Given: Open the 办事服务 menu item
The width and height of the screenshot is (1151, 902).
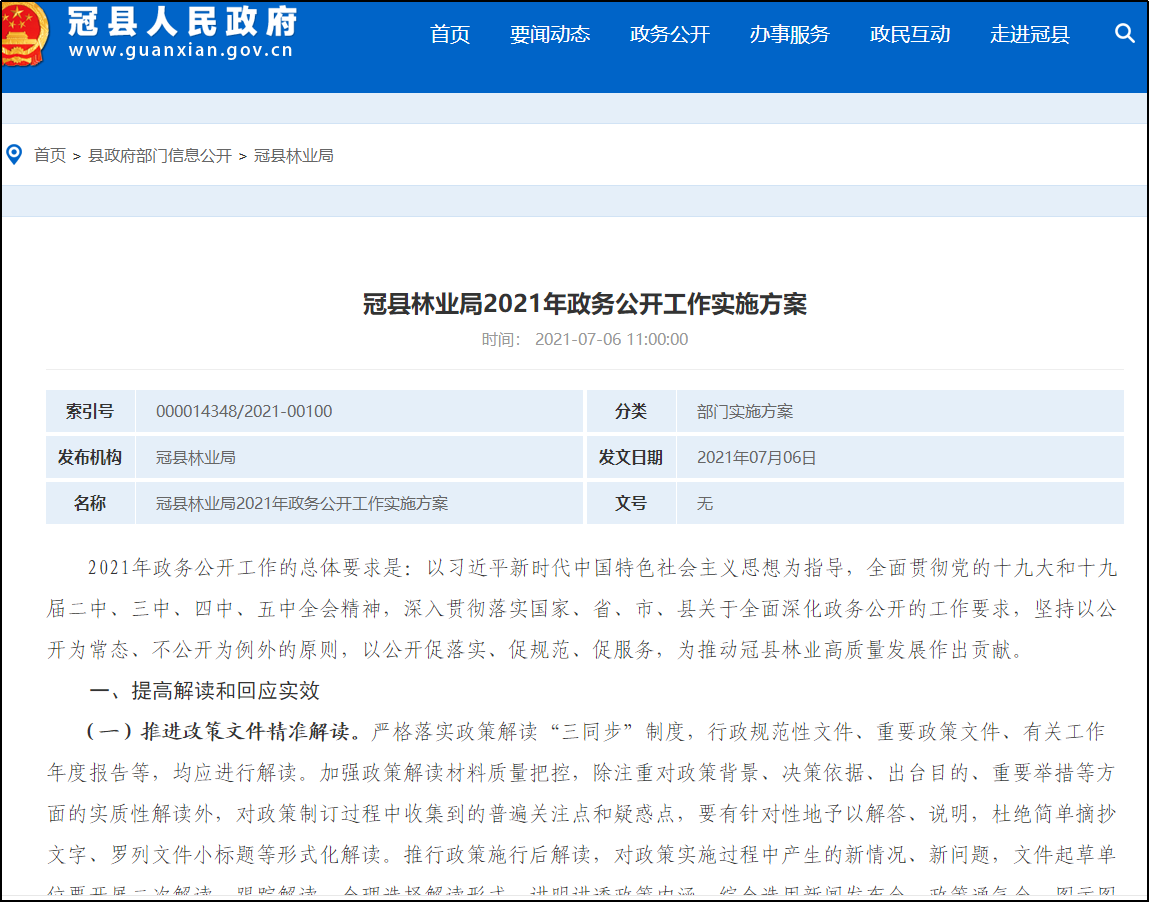Looking at the screenshot, I should click(789, 34).
